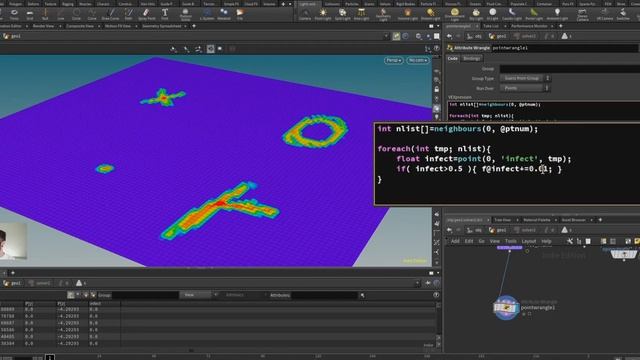Click the parameter Group input field
640x360 pixels.
pos(570,69)
